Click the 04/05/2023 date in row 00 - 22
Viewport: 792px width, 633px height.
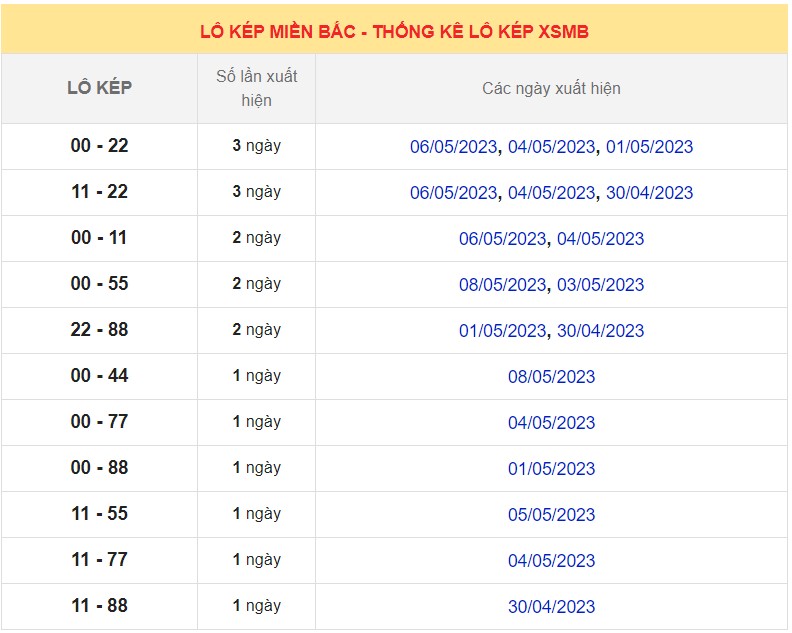pos(551,147)
